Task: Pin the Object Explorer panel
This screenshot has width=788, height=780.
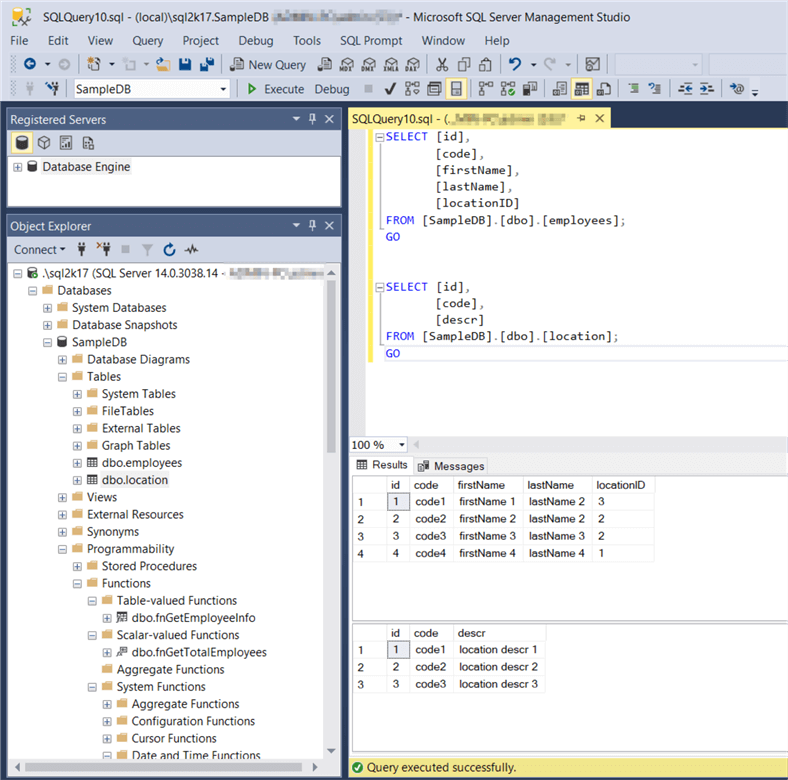Action: point(312,226)
